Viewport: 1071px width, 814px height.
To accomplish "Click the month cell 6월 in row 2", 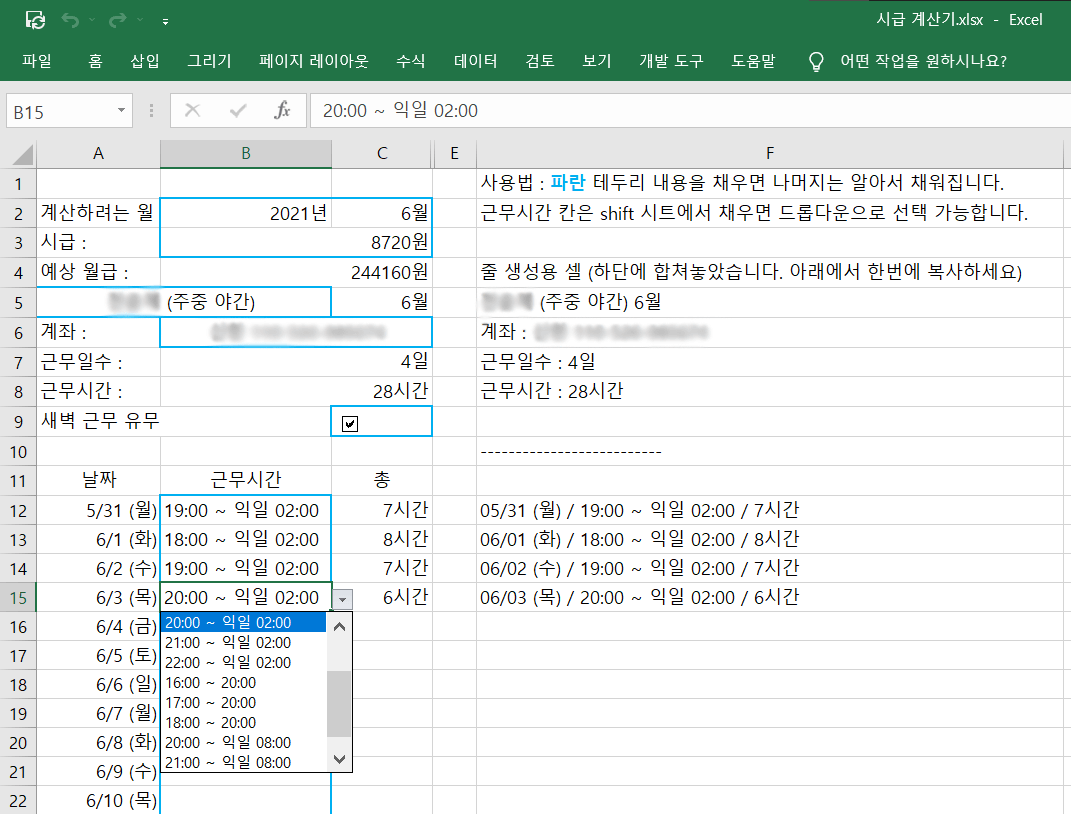I will 382,213.
